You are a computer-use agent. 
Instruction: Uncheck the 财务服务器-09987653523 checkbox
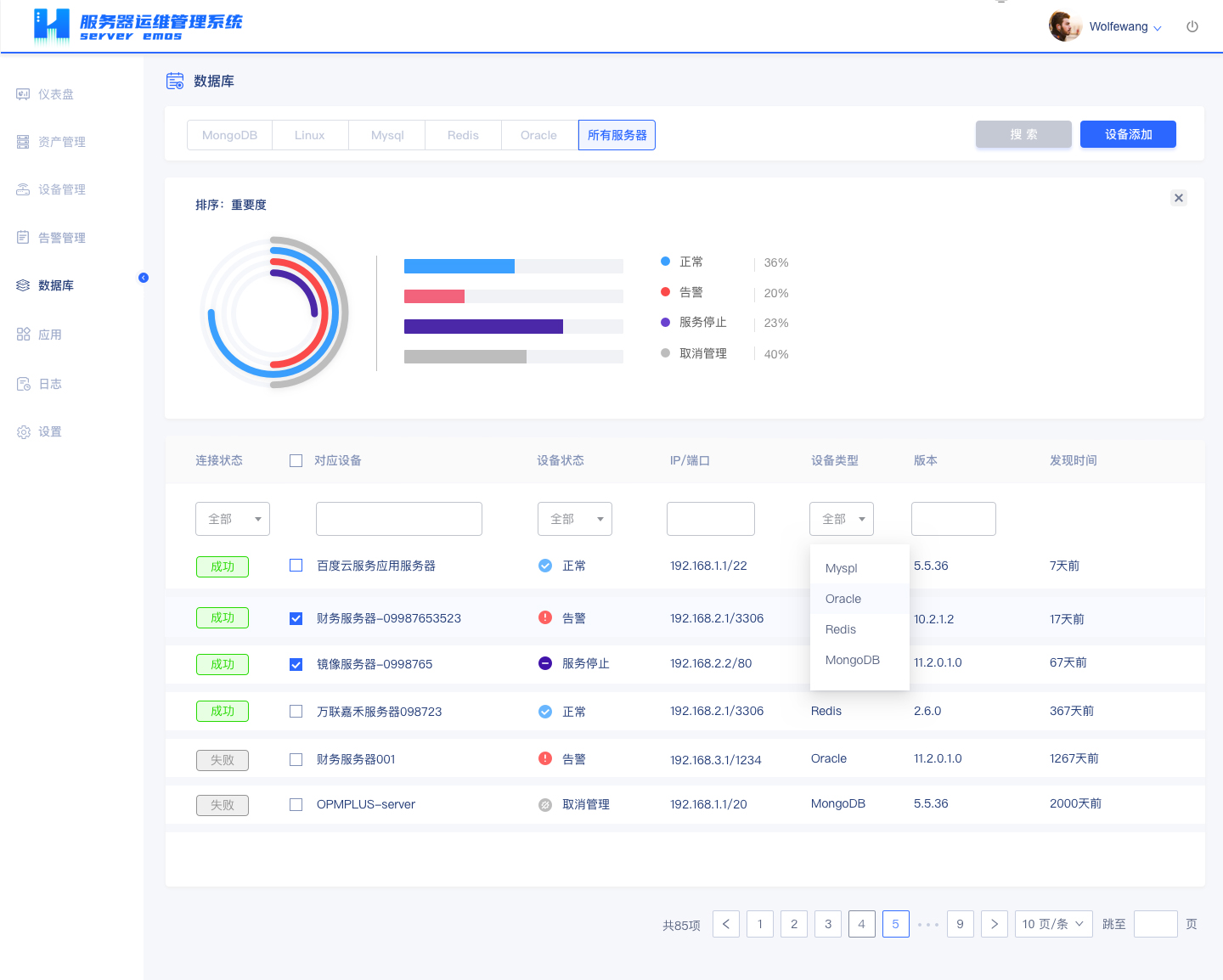(x=296, y=618)
